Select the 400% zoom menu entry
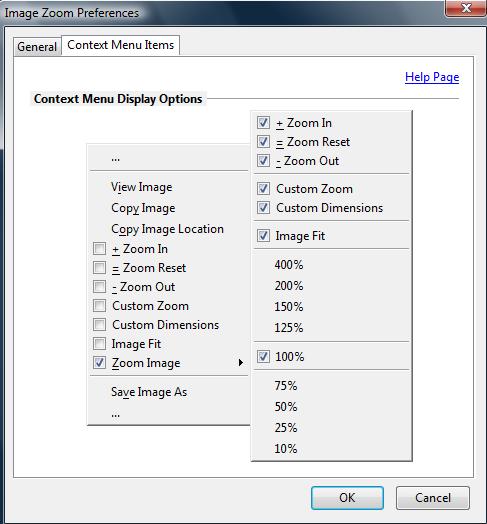Image resolution: width=487 pixels, height=524 pixels. point(289,265)
